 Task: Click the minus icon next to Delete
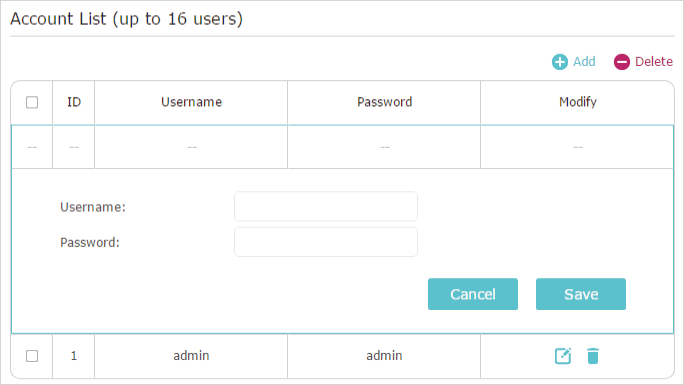pos(622,62)
